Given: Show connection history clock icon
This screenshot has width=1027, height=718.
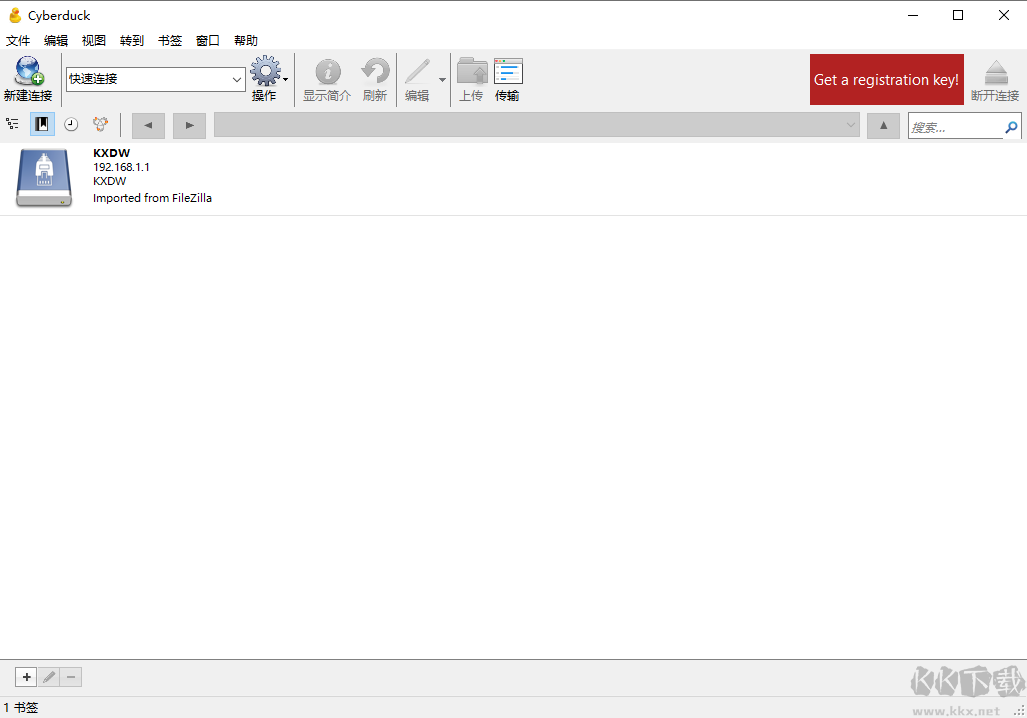Looking at the screenshot, I should click(71, 124).
